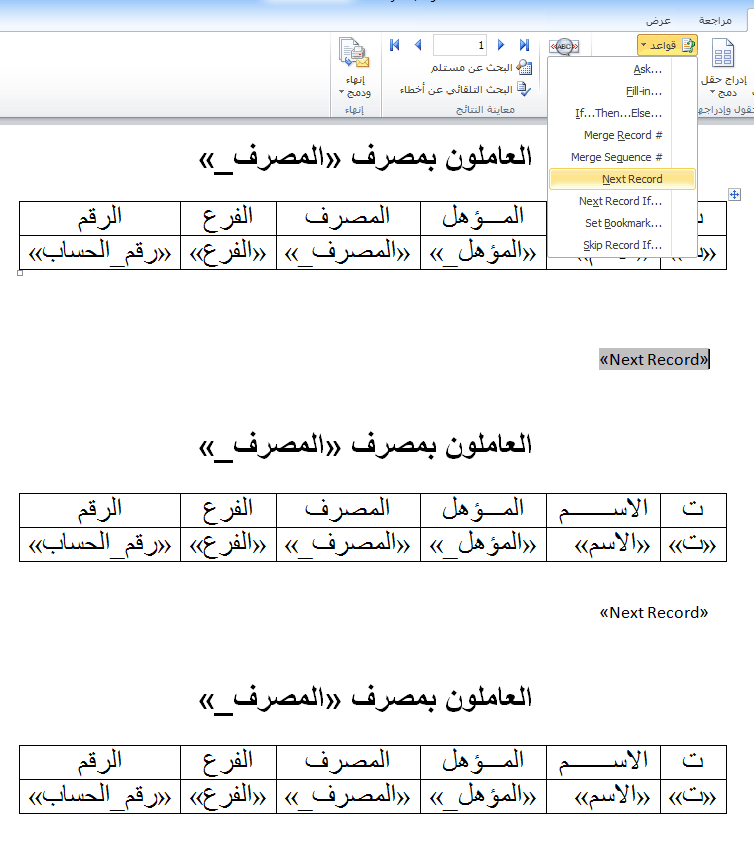The width and height of the screenshot is (754, 852).
Task: Open the Finish & Merge dropdown arrow
Action: click(x=341, y=93)
